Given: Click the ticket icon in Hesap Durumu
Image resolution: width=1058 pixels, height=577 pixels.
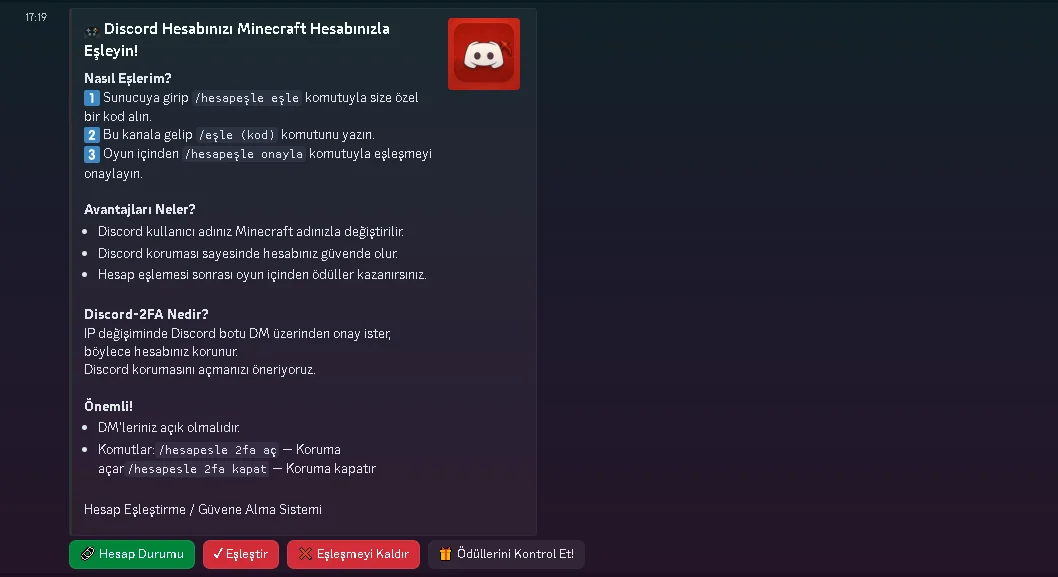Looking at the screenshot, I should pos(88,554).
